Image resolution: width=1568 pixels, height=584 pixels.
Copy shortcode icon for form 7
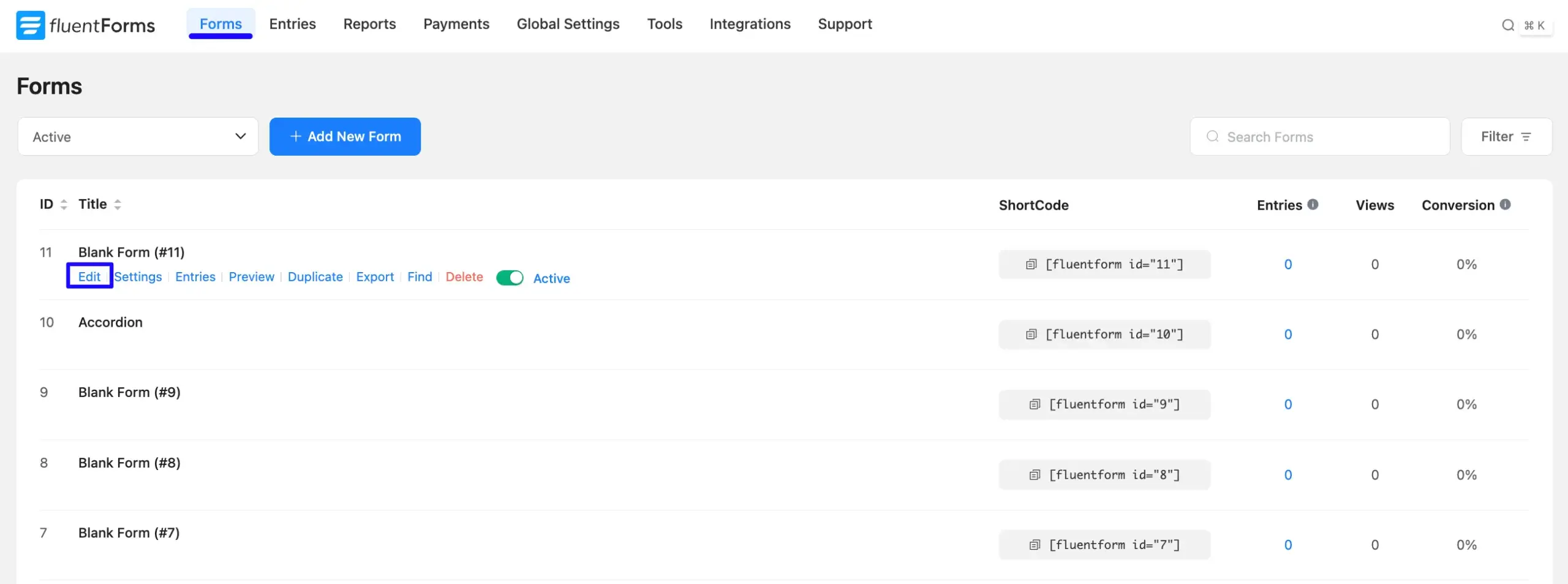pos(1035,545)
